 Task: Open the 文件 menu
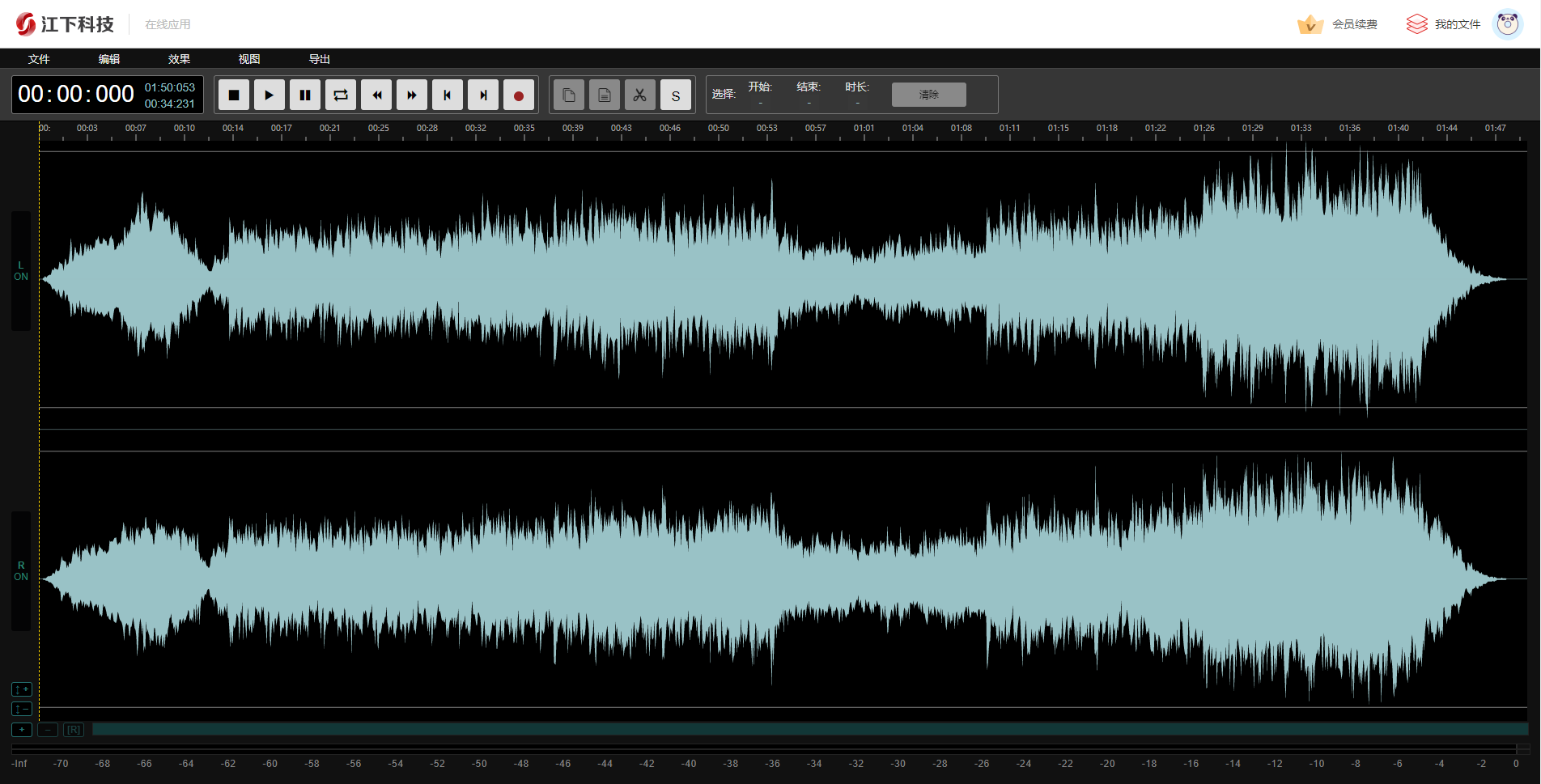point(39,59)
